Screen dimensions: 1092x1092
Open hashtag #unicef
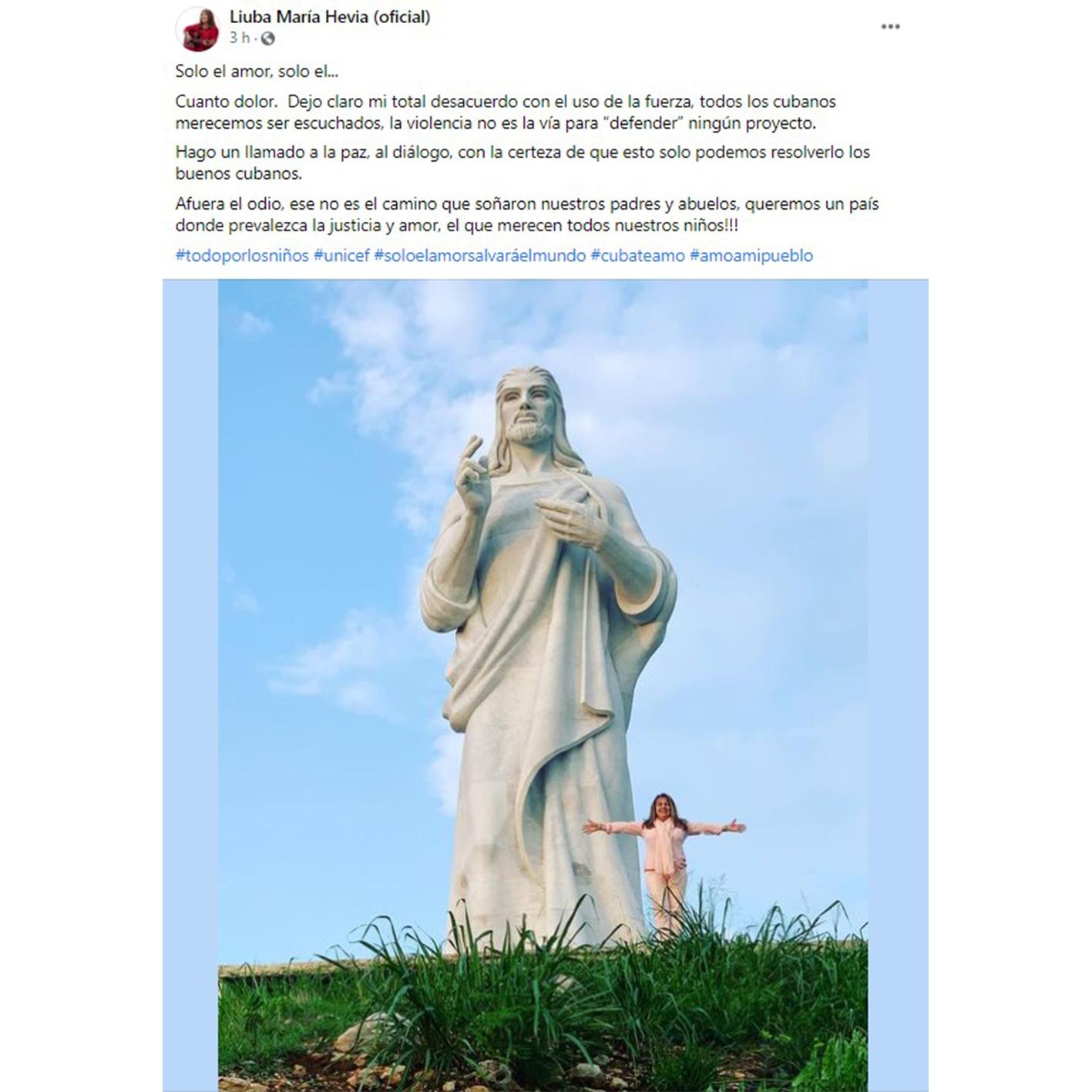341,256
